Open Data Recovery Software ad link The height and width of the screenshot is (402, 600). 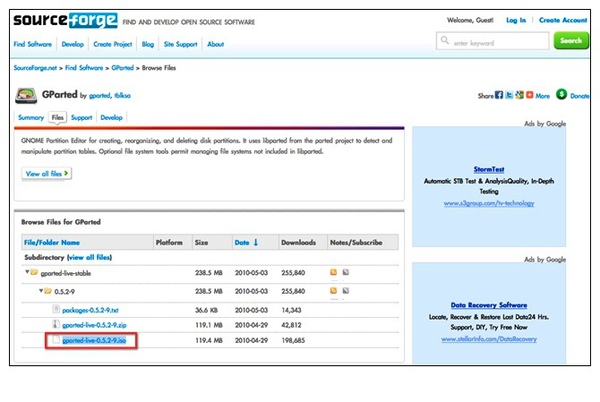tap(489, 305)
